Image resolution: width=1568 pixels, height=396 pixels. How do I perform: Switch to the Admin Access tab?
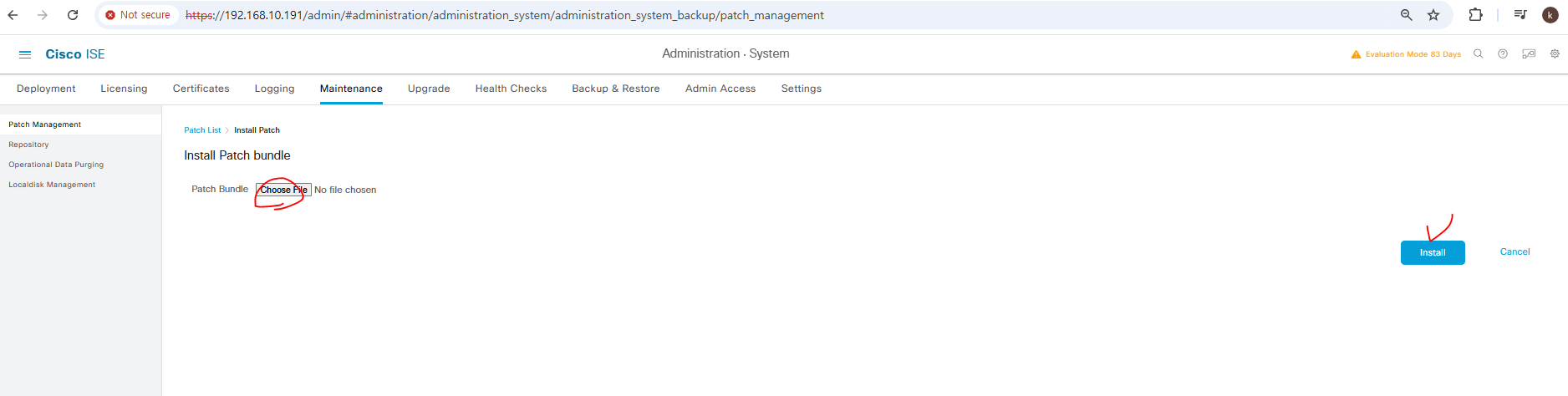click(720, 89)
